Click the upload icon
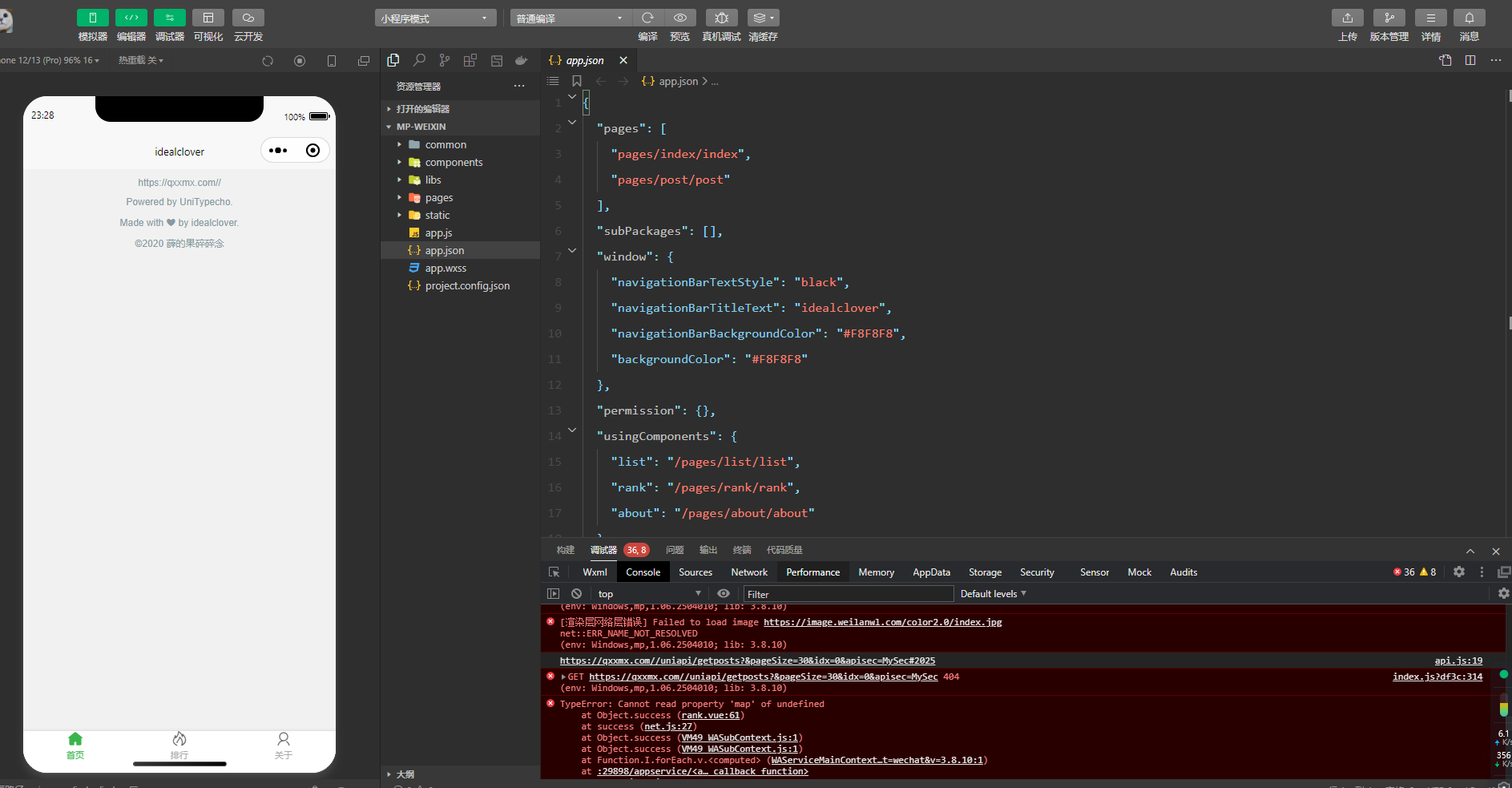 1348,18
